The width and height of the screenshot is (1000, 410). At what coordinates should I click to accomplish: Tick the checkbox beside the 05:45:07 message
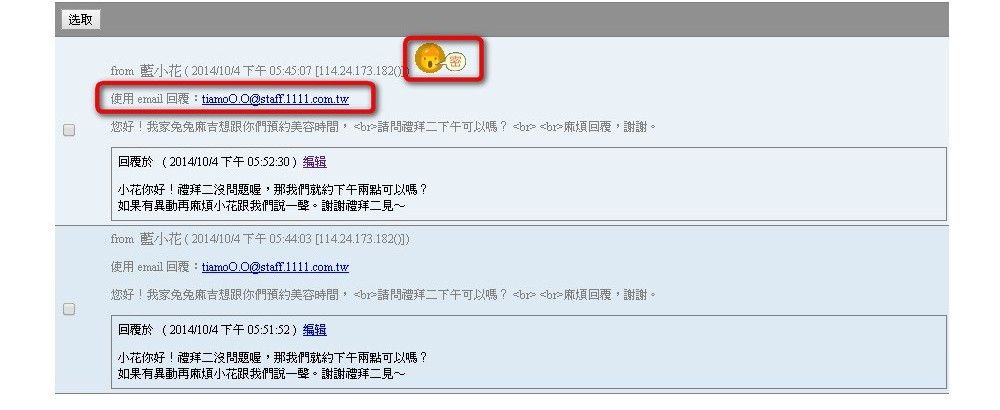pos(69,130)
